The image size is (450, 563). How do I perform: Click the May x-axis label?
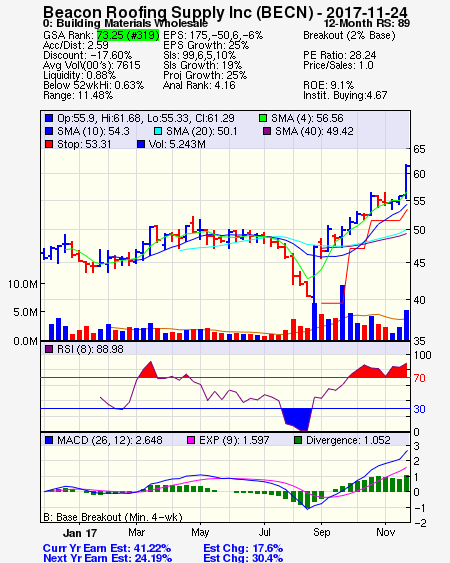click(200, 532)
